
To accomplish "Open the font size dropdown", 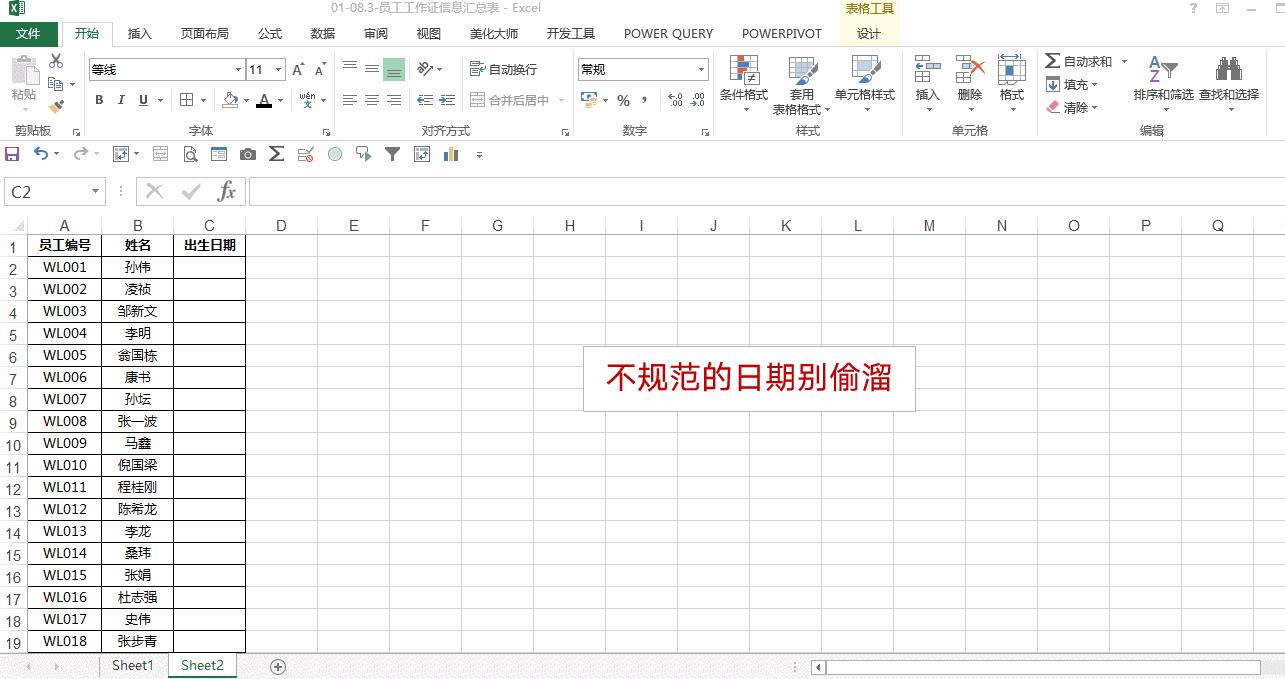I will coord(279,69).
